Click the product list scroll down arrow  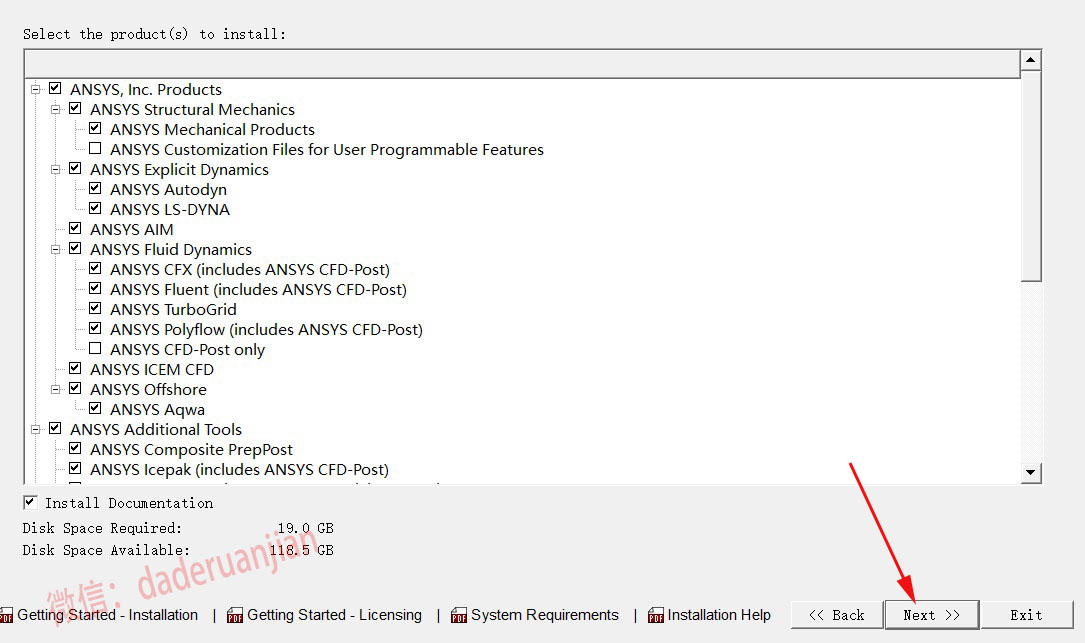(x=1030, y=472)
